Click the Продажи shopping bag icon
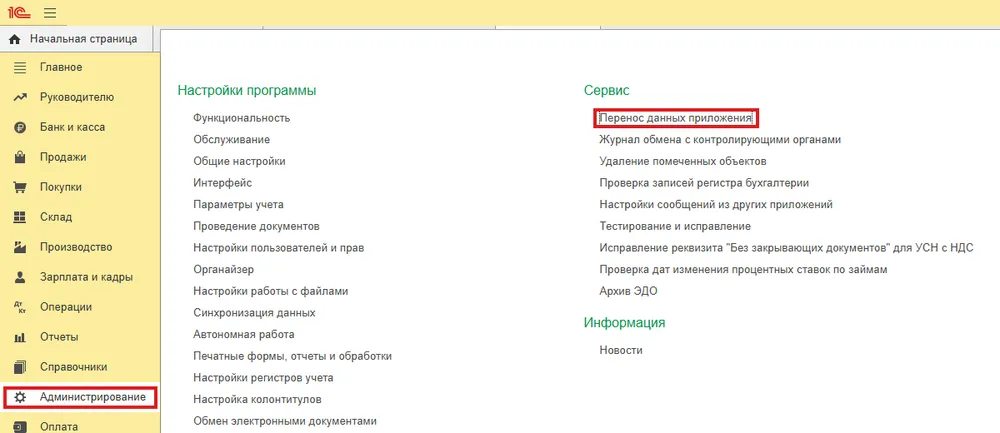 [x=20, y=158]
